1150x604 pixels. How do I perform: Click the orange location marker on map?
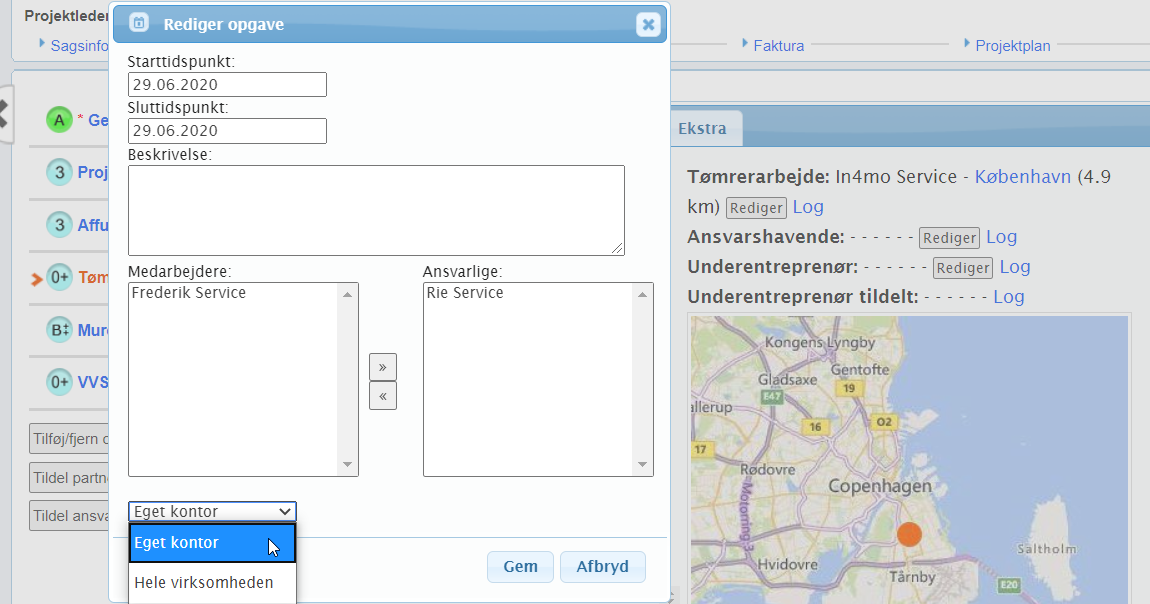908,534
